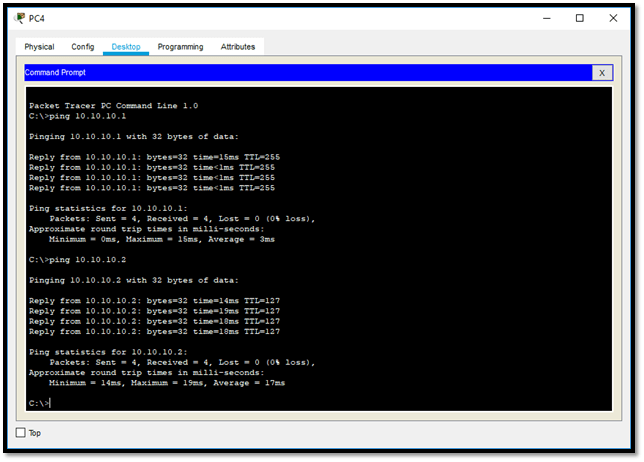This screenshot has width=644, height=462.
Task: Click the final C:\> prompt line
Action: click(40, 402)
